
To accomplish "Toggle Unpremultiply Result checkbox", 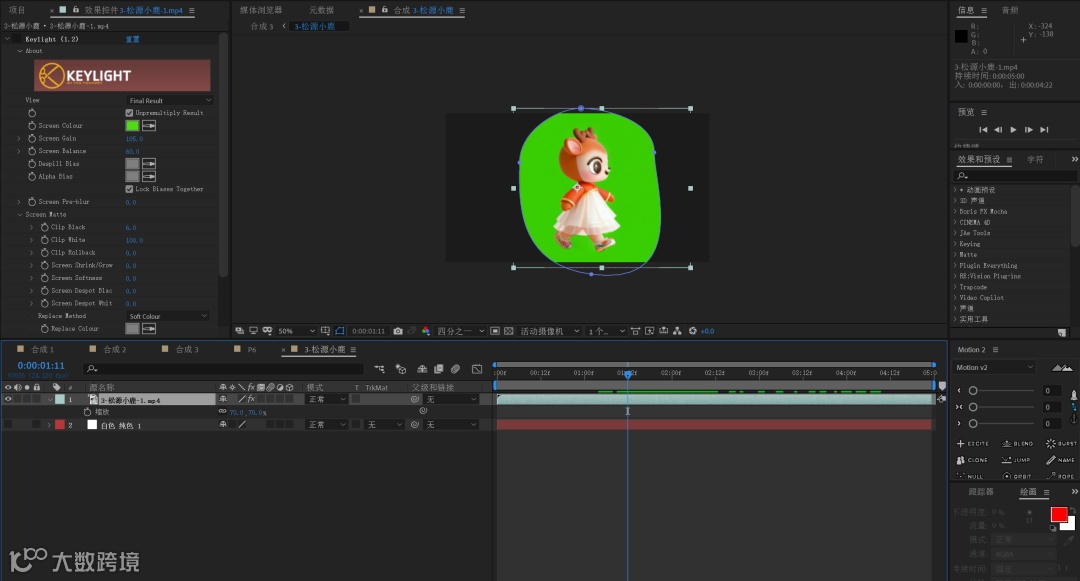I will coord(129,113).
